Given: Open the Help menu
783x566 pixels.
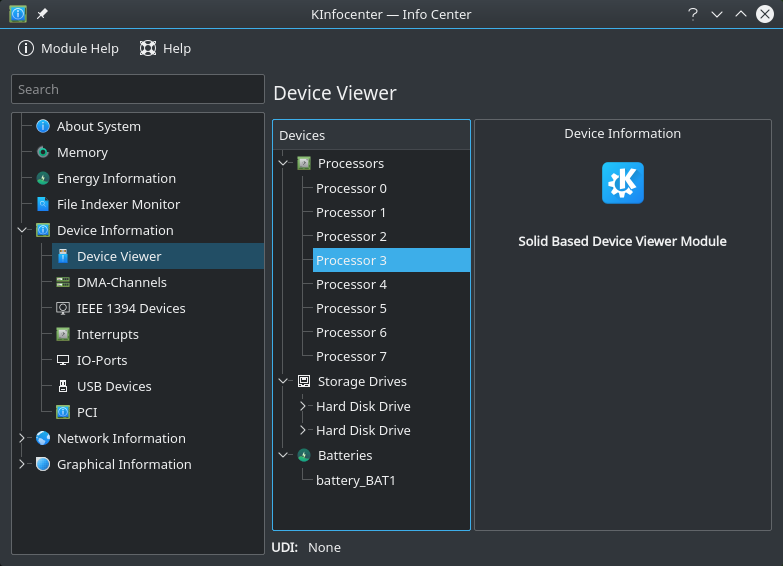Looking at the screenshot, I should coord(165,48).
